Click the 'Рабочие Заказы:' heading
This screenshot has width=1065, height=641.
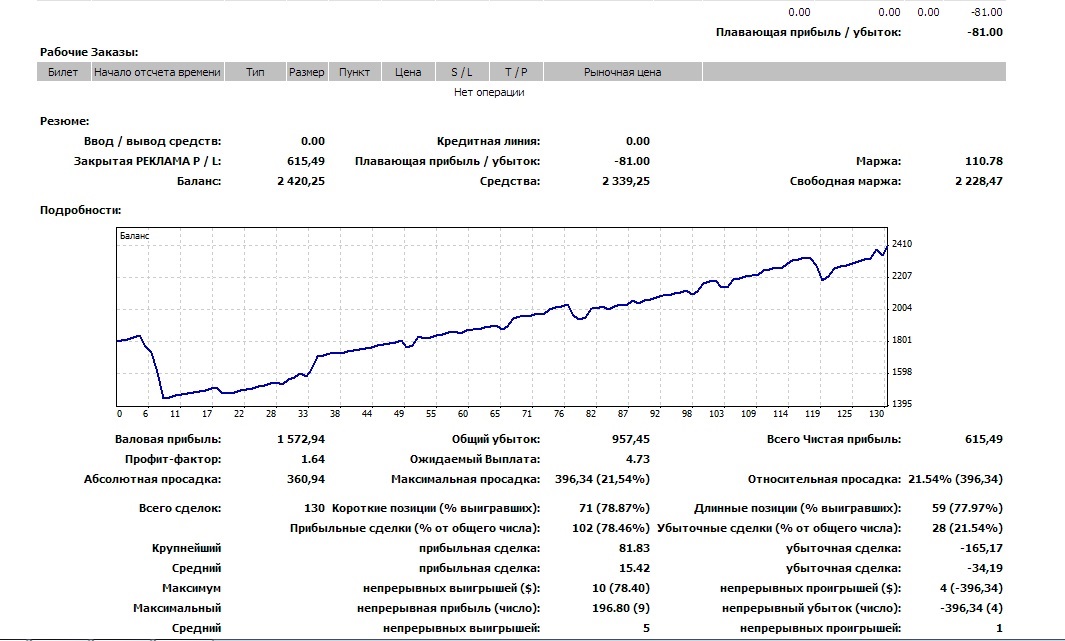pyautogui.click(x=89, y=52)
